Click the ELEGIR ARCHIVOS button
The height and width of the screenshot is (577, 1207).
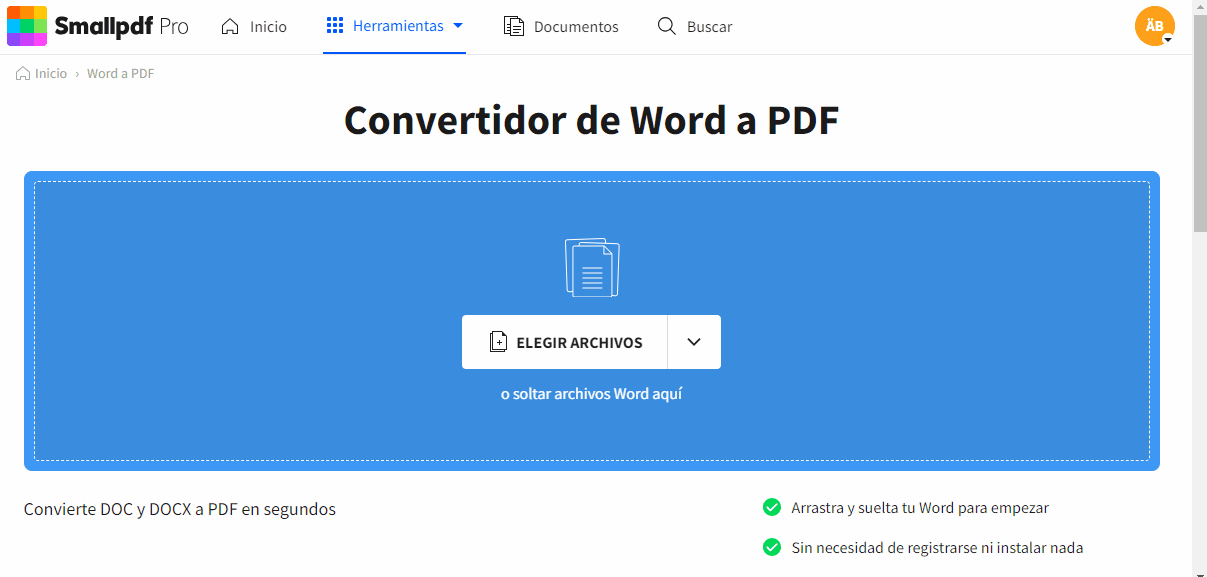click(x=565, y=342)
